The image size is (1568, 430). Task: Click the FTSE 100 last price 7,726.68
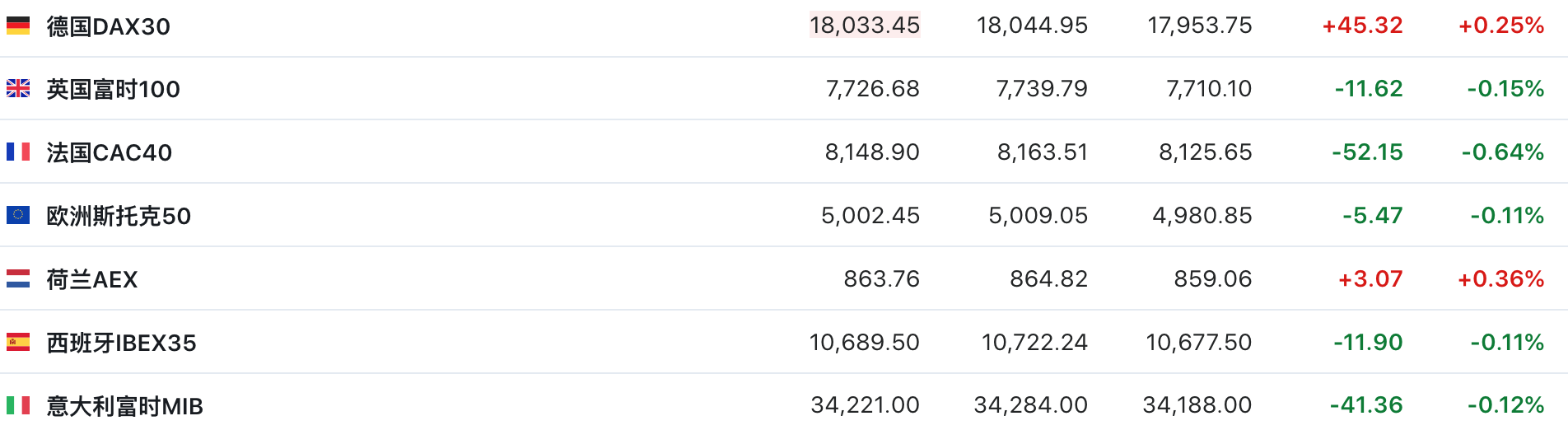(x=873, y=89)
